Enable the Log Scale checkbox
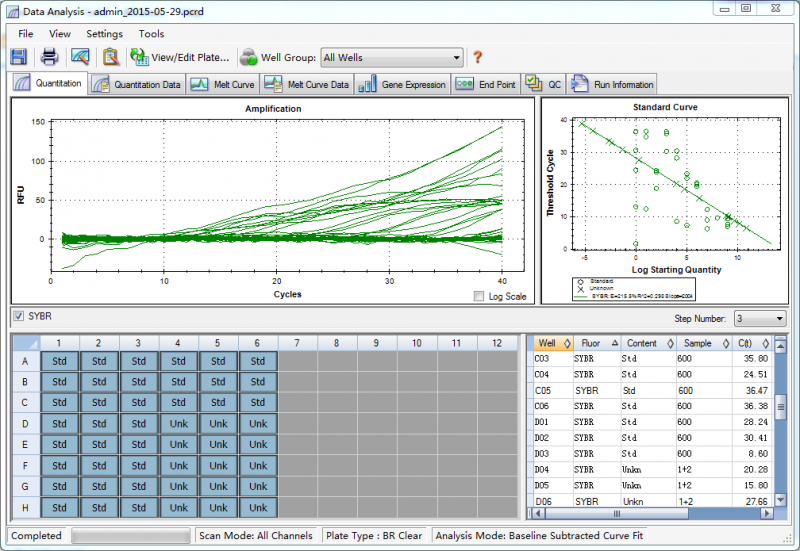 click(479, 297)
